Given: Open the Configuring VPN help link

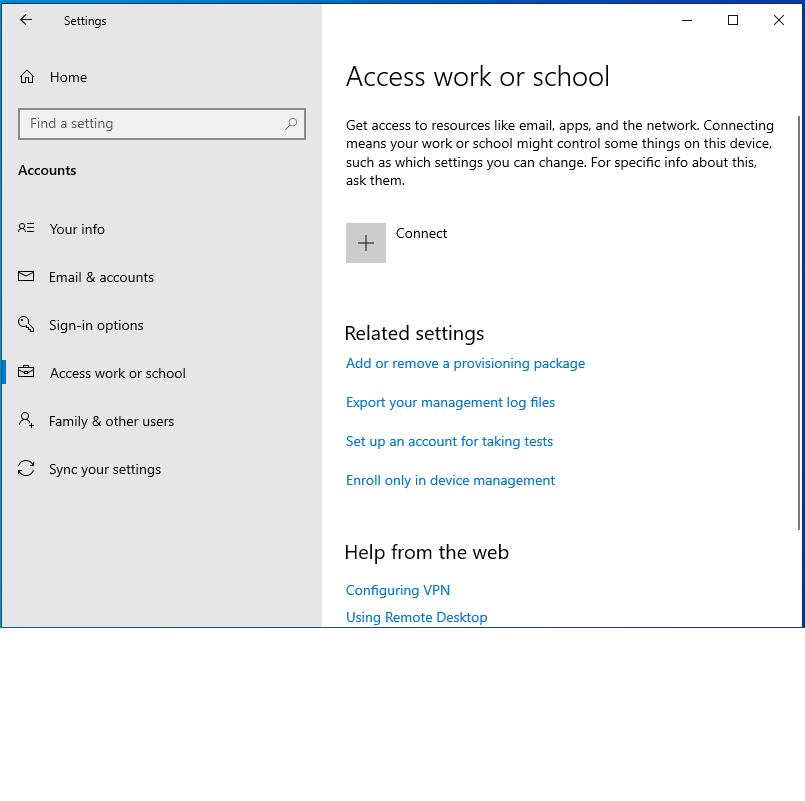Looking at the screenshot, I should pyautogui.click(x=397, y=590).
